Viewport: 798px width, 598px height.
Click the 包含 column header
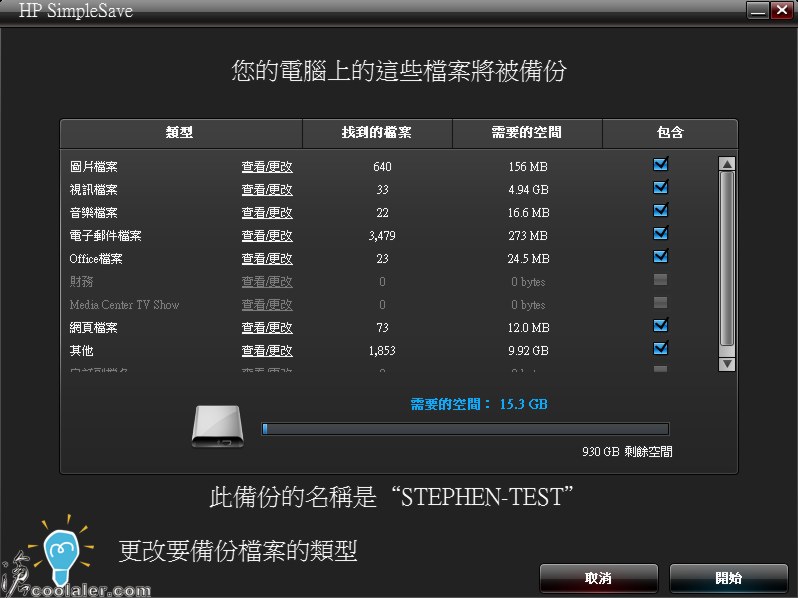click(670, 133)
